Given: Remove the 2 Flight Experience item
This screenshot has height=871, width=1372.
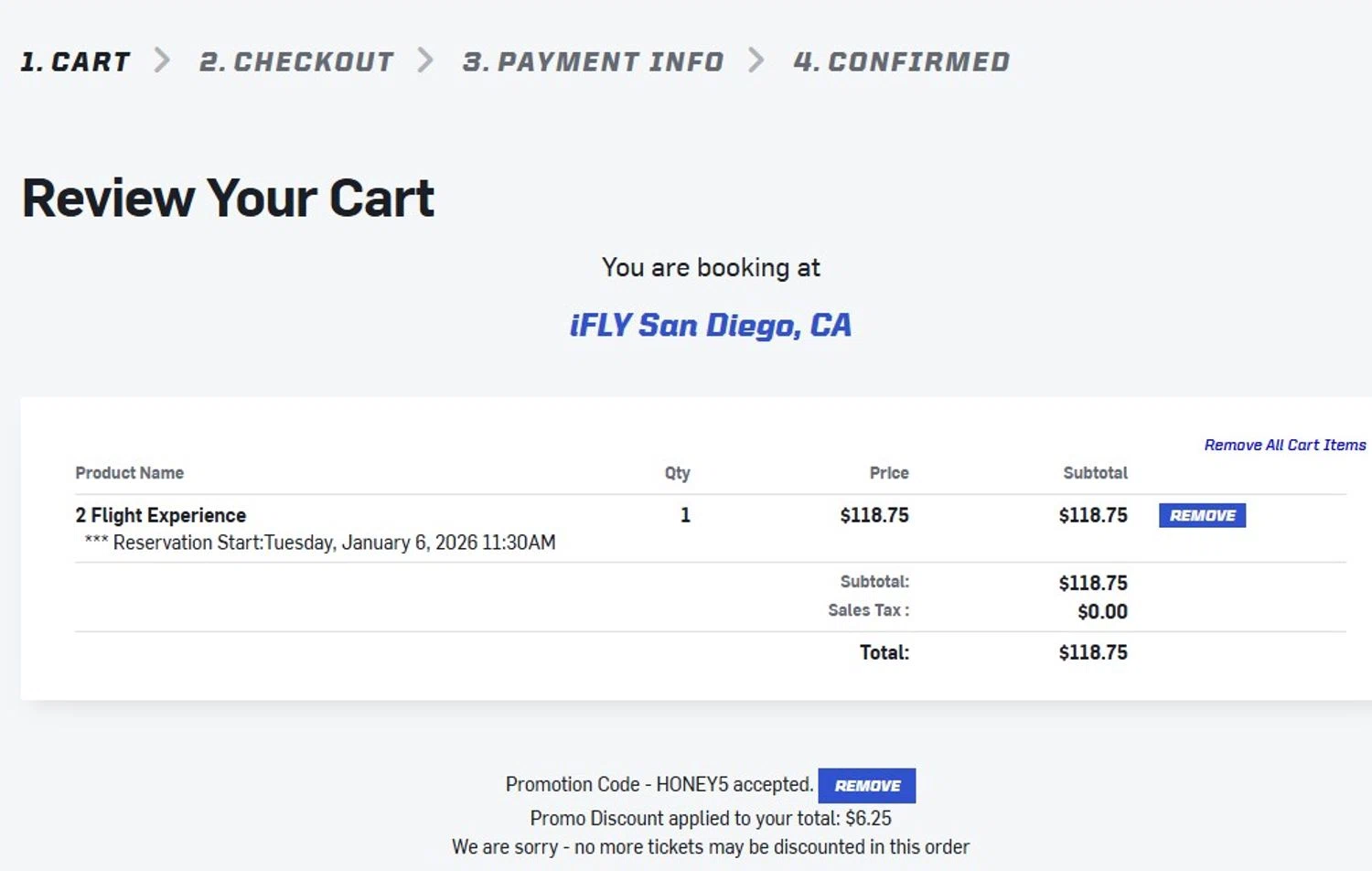Looking at the screenshot, I should (x=1202, y=515).
